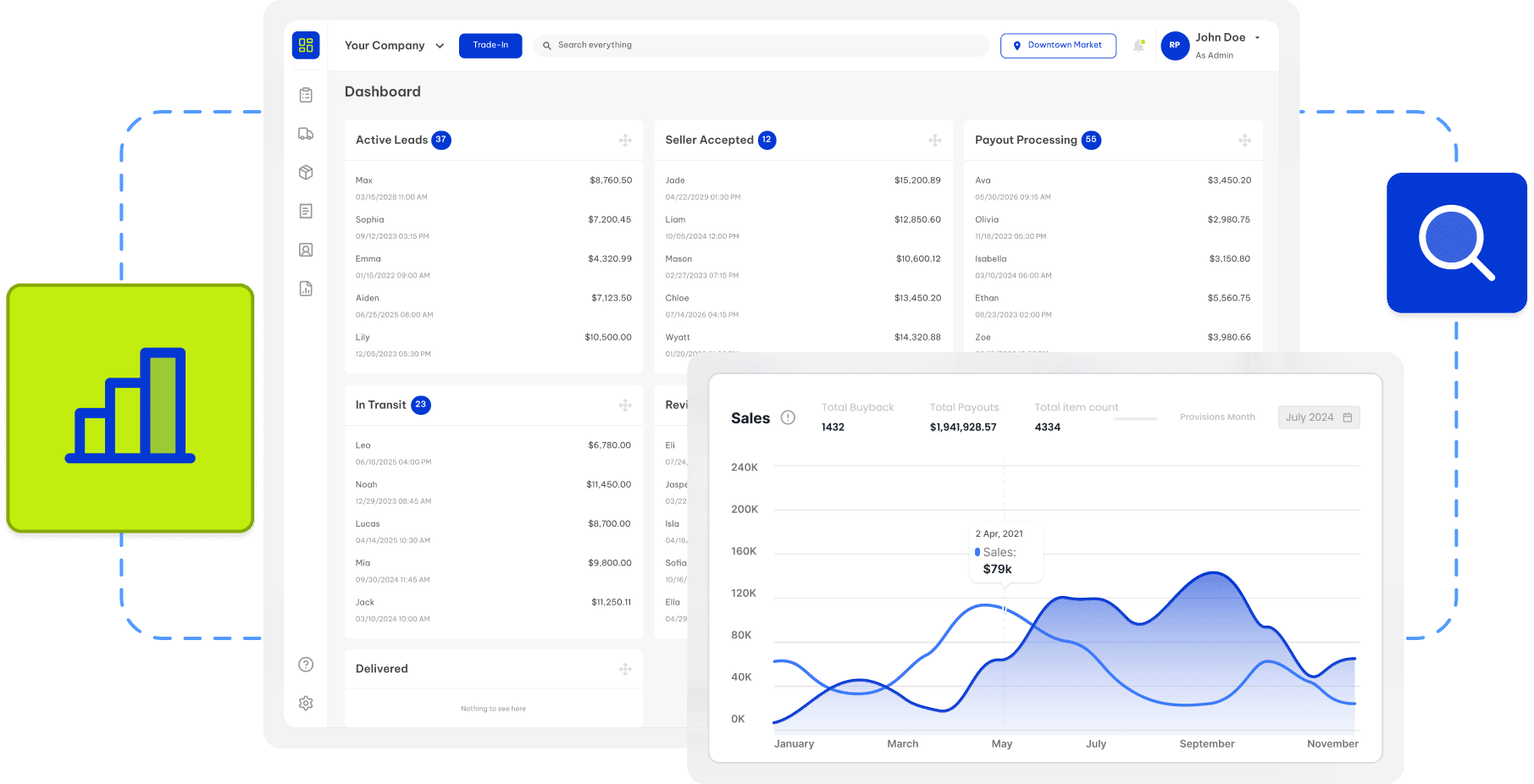Image resolution: width=1534 pixels, height=784 pixels.
Task: Open the report chart file sidebar icon
Action: tap(306, 289)
